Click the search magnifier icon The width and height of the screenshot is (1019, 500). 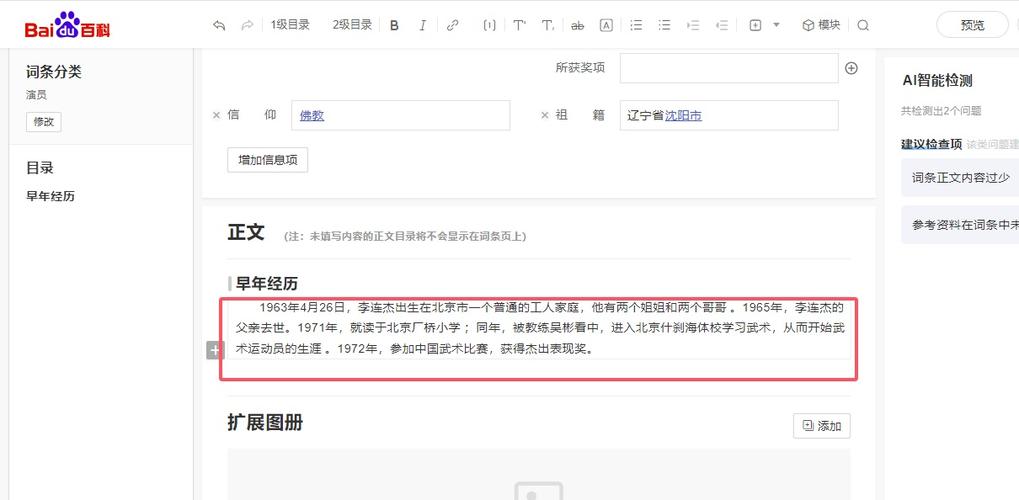coord(863,25)
